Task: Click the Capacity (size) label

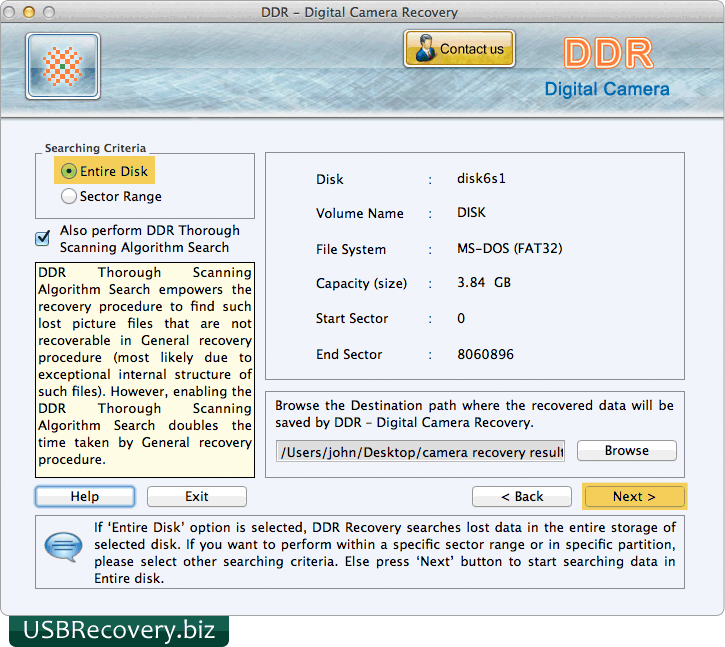Action: 361,283
